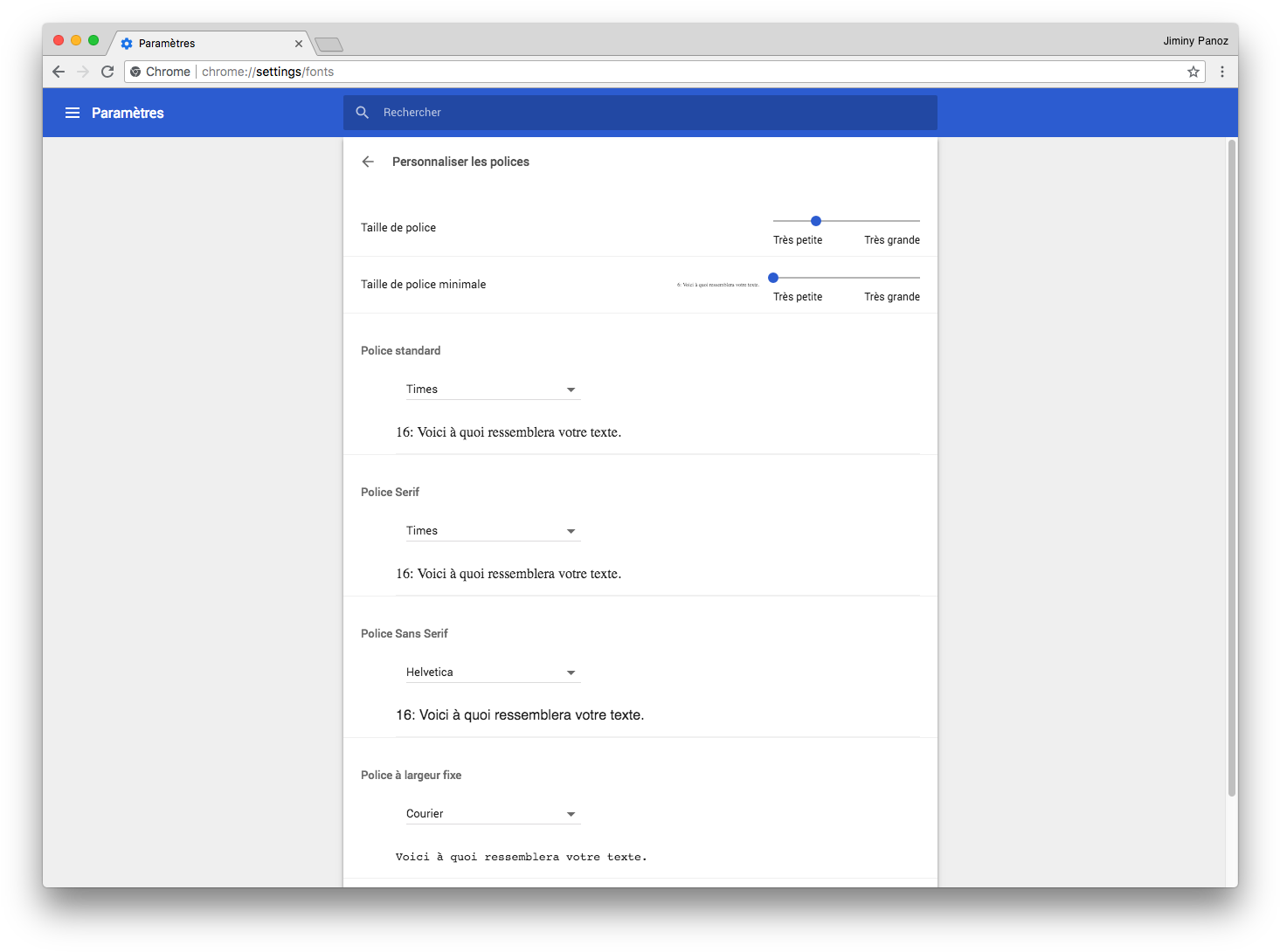
Task: Open Chrome three-dot menu
Action: [1222, 72]
